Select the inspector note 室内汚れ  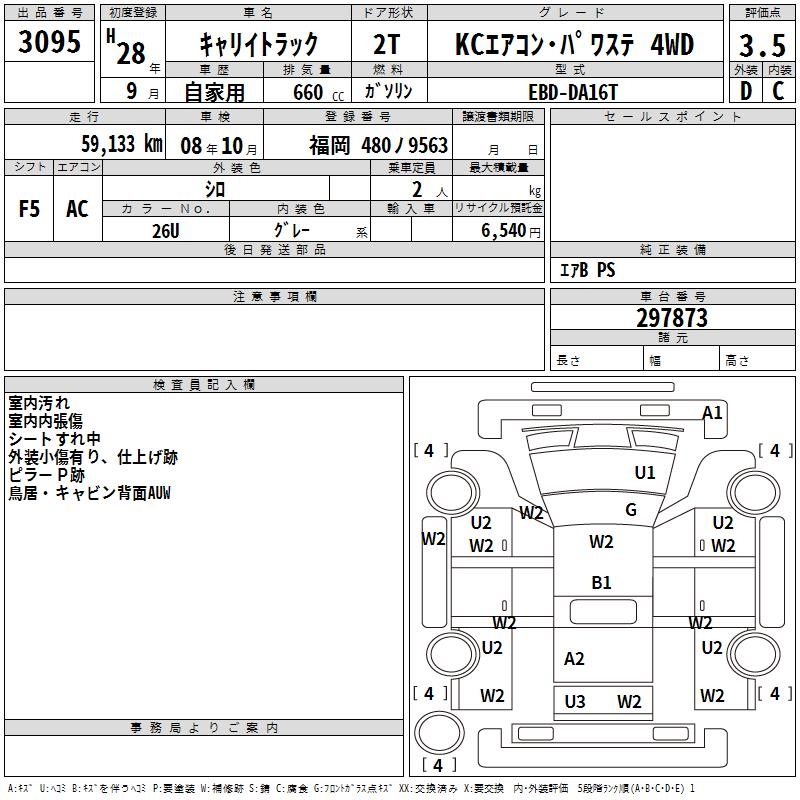coord(39,403)
